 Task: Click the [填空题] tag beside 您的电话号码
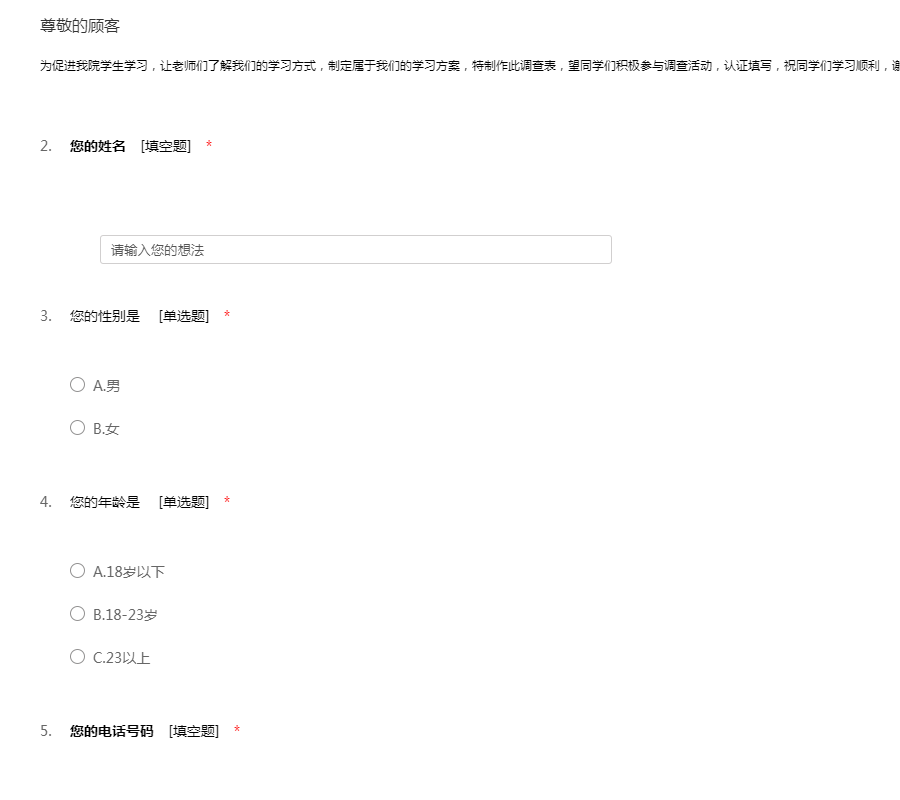click(194, 731)
